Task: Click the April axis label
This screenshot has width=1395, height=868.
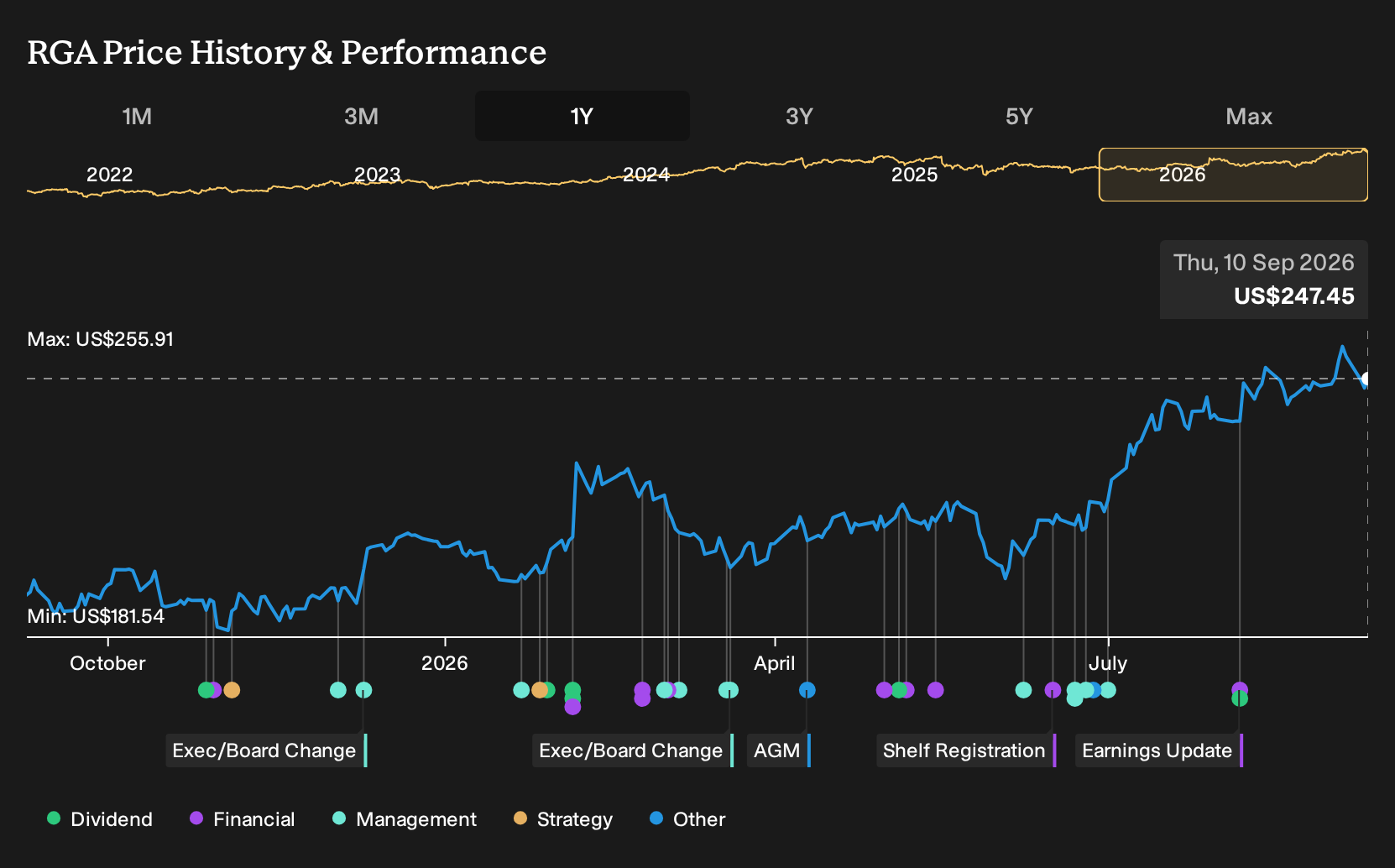Action: click(x=775, y=663)
